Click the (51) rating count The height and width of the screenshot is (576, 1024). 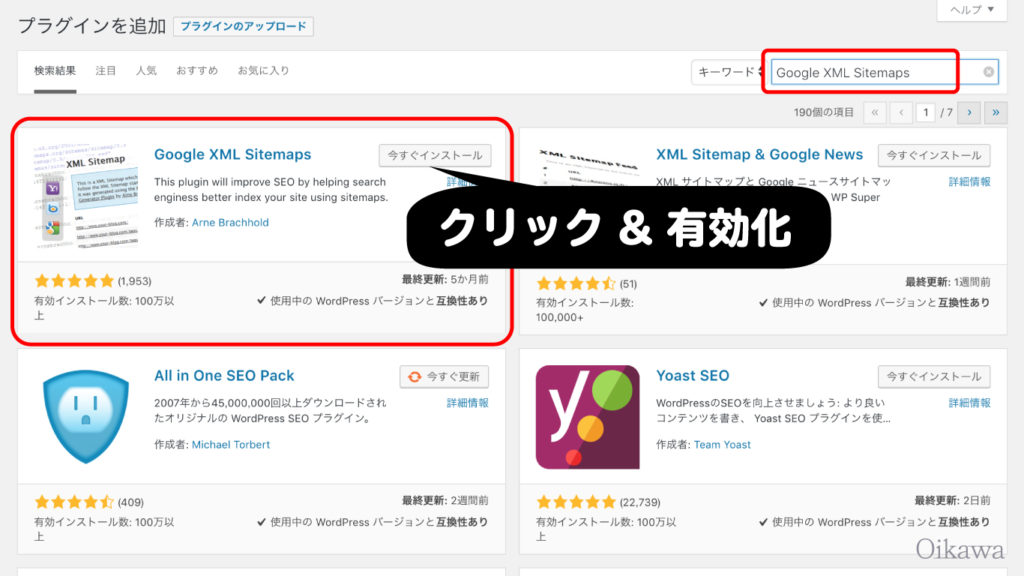point(628,283)
